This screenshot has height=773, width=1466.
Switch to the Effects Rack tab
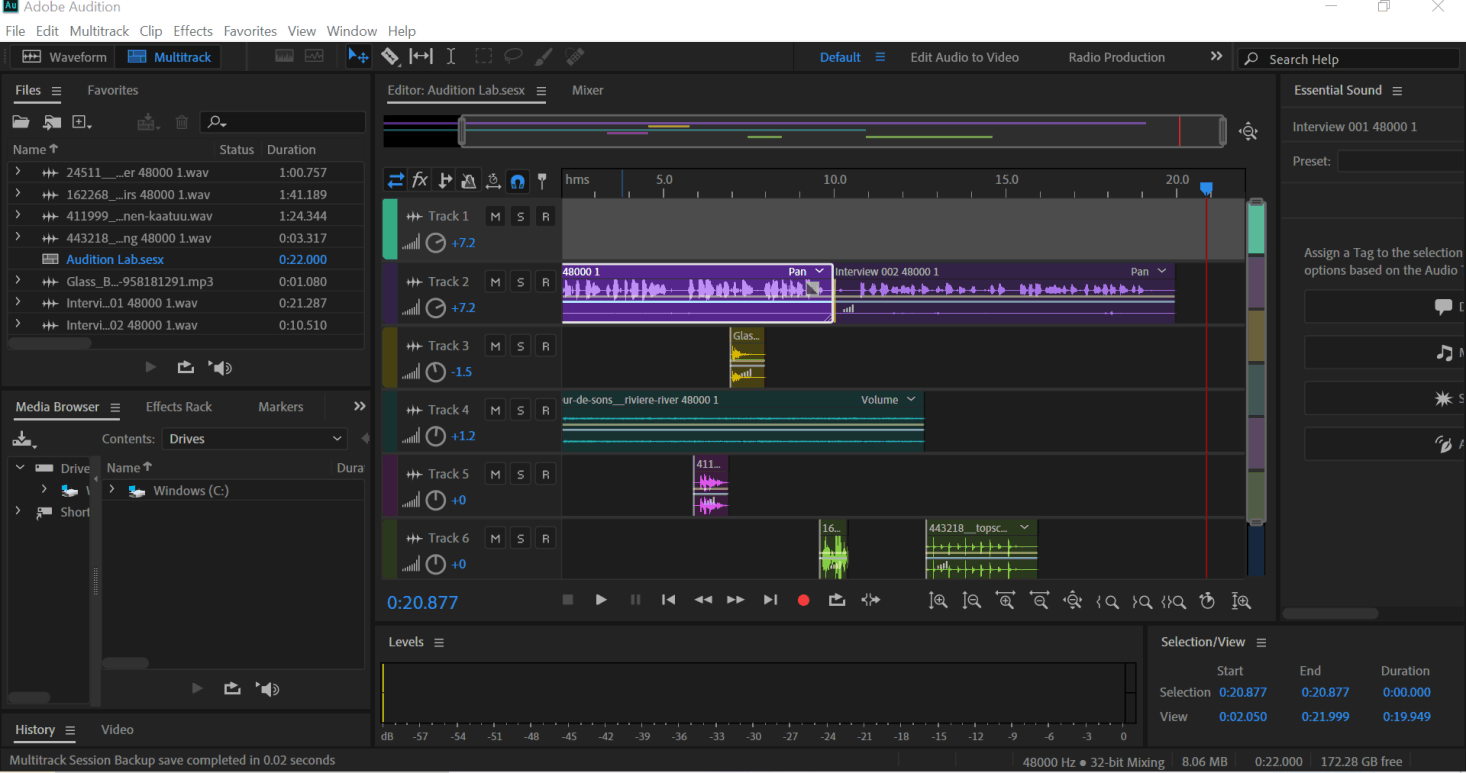(179, 406)
